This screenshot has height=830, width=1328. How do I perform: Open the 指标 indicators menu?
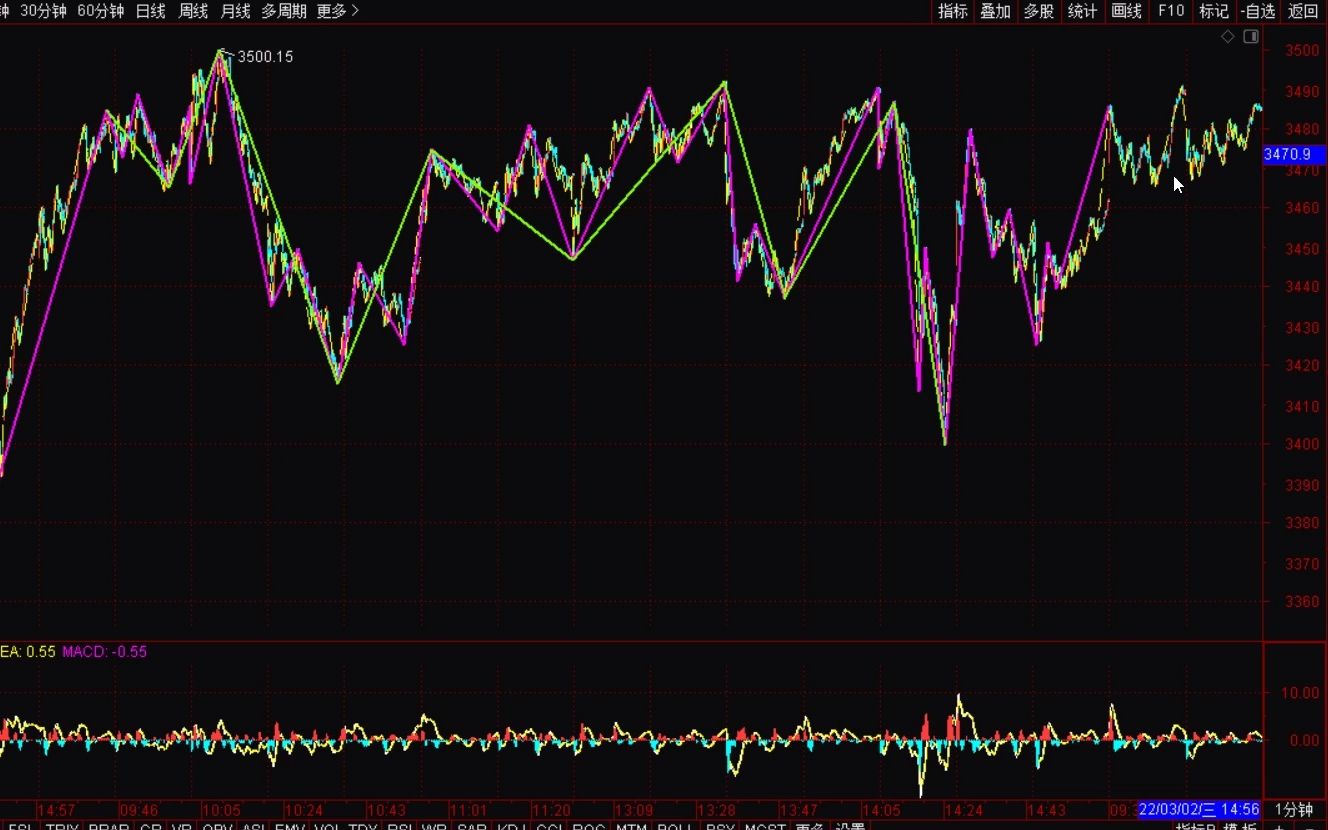[x=953, y=11]
